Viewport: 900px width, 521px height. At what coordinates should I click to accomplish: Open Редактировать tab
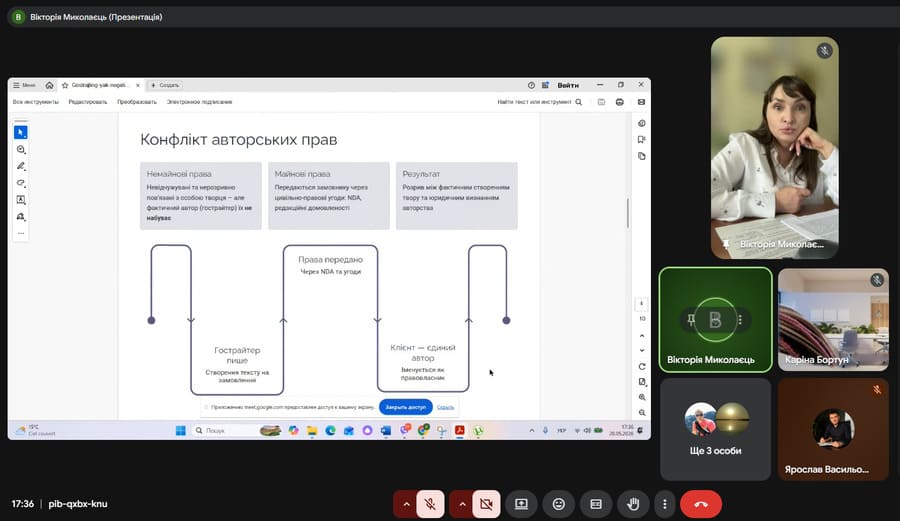point(88,102)
